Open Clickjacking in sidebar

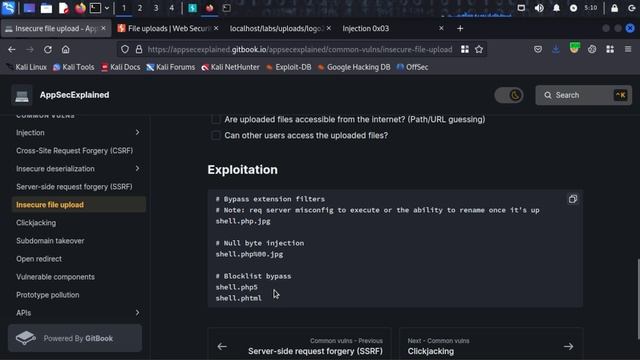coord(36,223)
